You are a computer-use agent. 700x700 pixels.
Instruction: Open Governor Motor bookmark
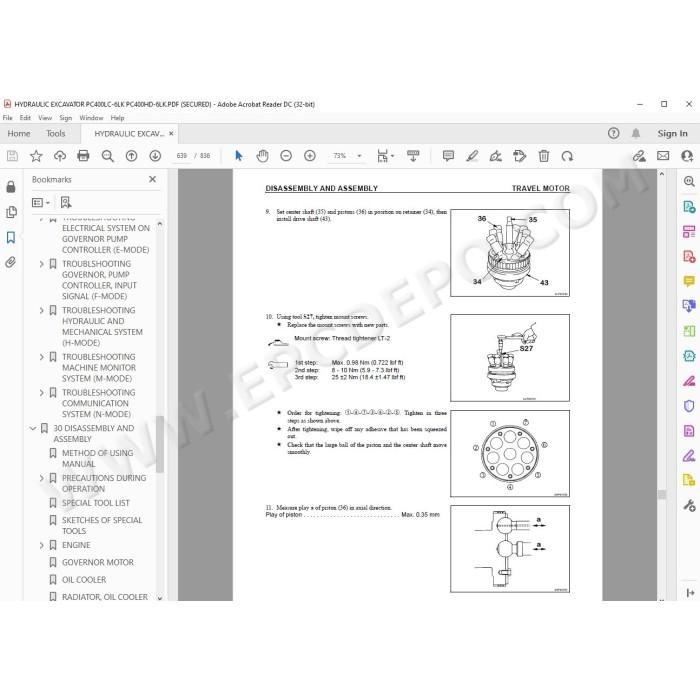point(98,562)
